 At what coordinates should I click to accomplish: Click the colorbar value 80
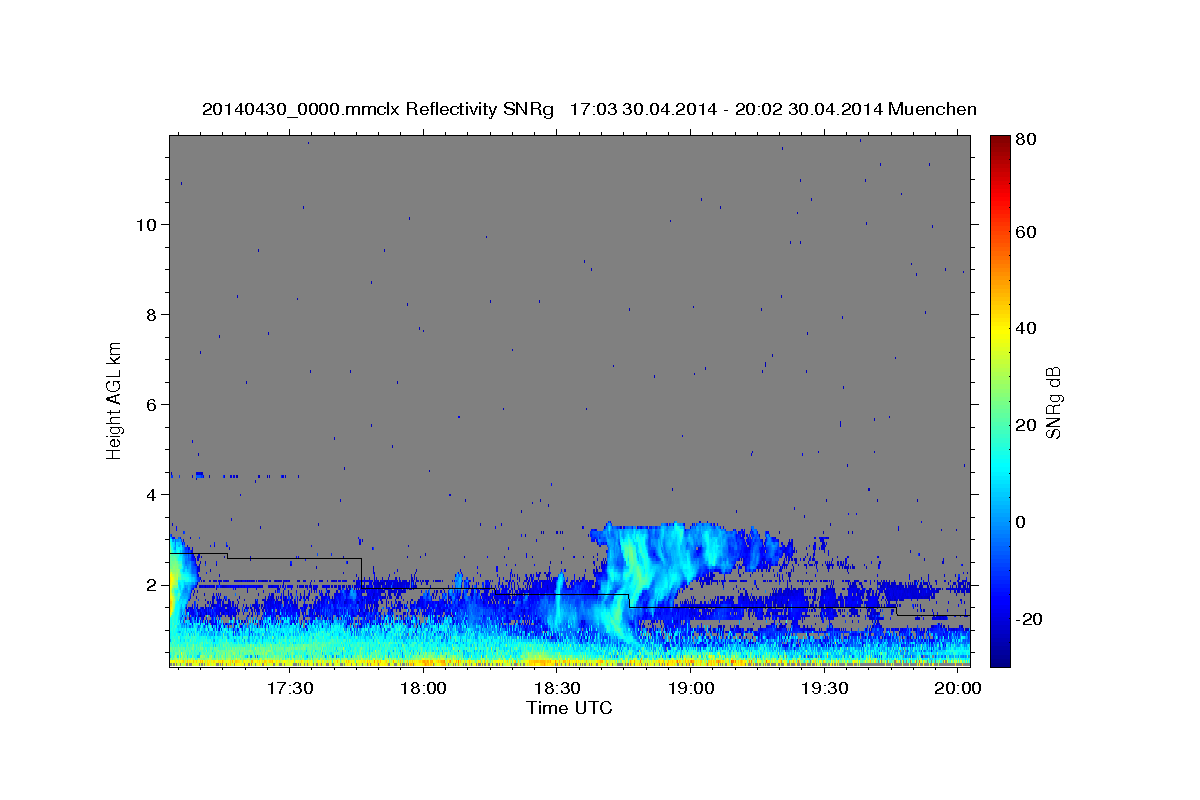(x=1026, y=141)
